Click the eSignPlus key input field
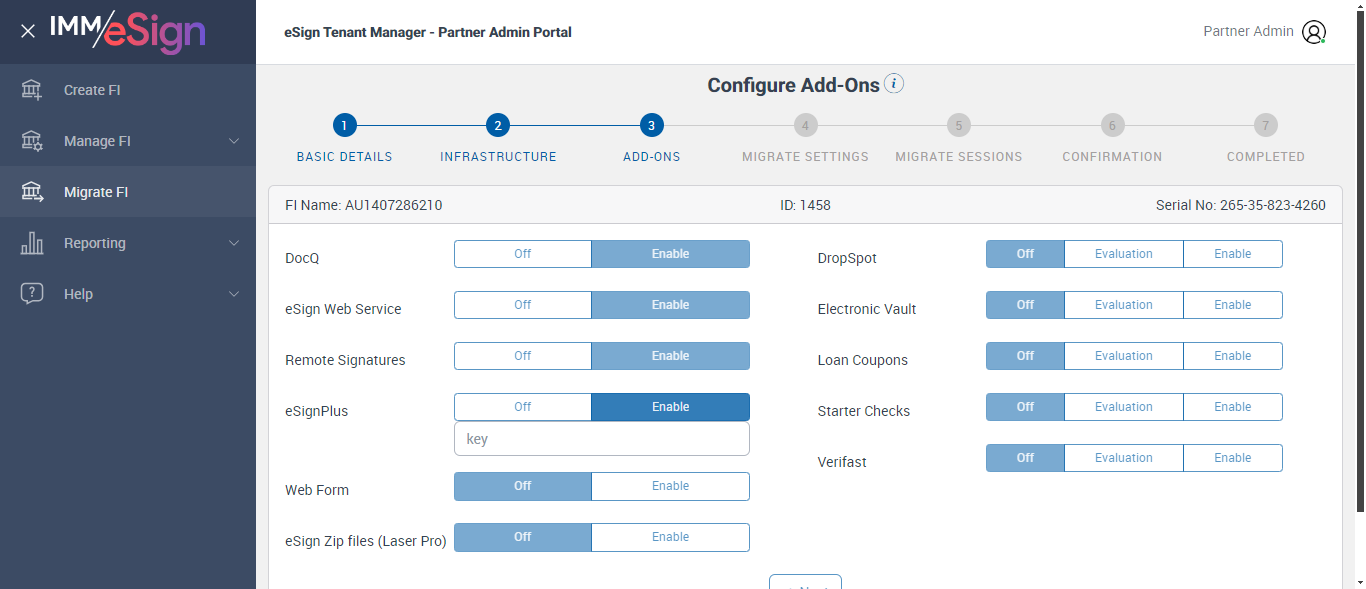The image size is (1366, 589). point(601,439)
